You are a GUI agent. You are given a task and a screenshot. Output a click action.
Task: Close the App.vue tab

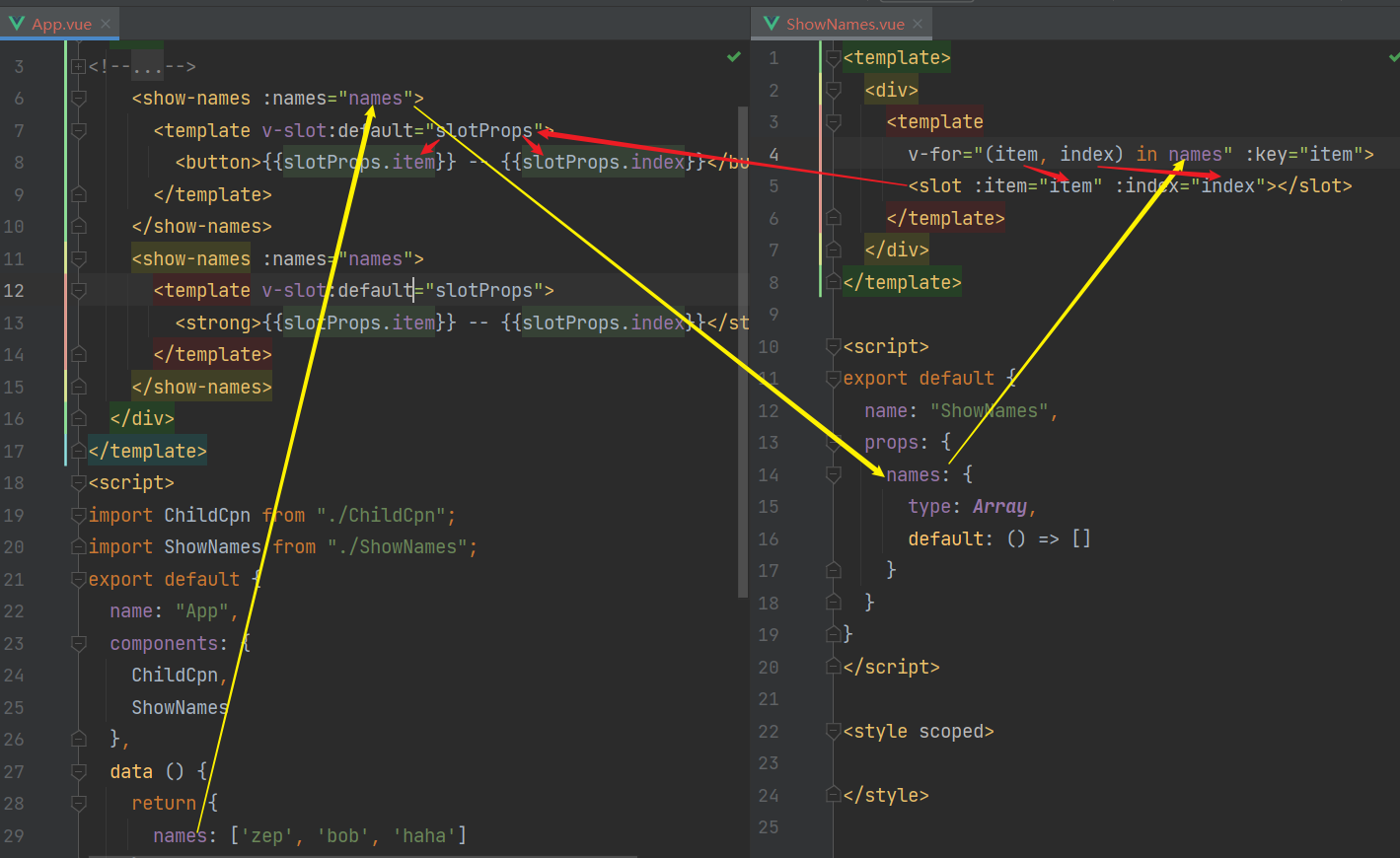point(106,24)
